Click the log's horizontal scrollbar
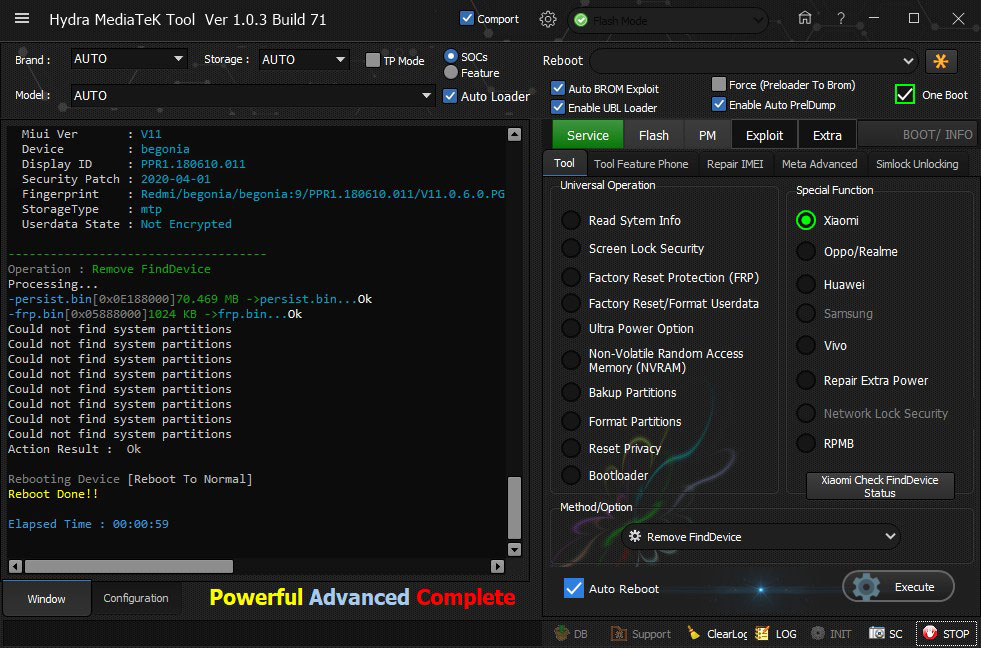This screenshot has width=981, height=648. point(130,566)
